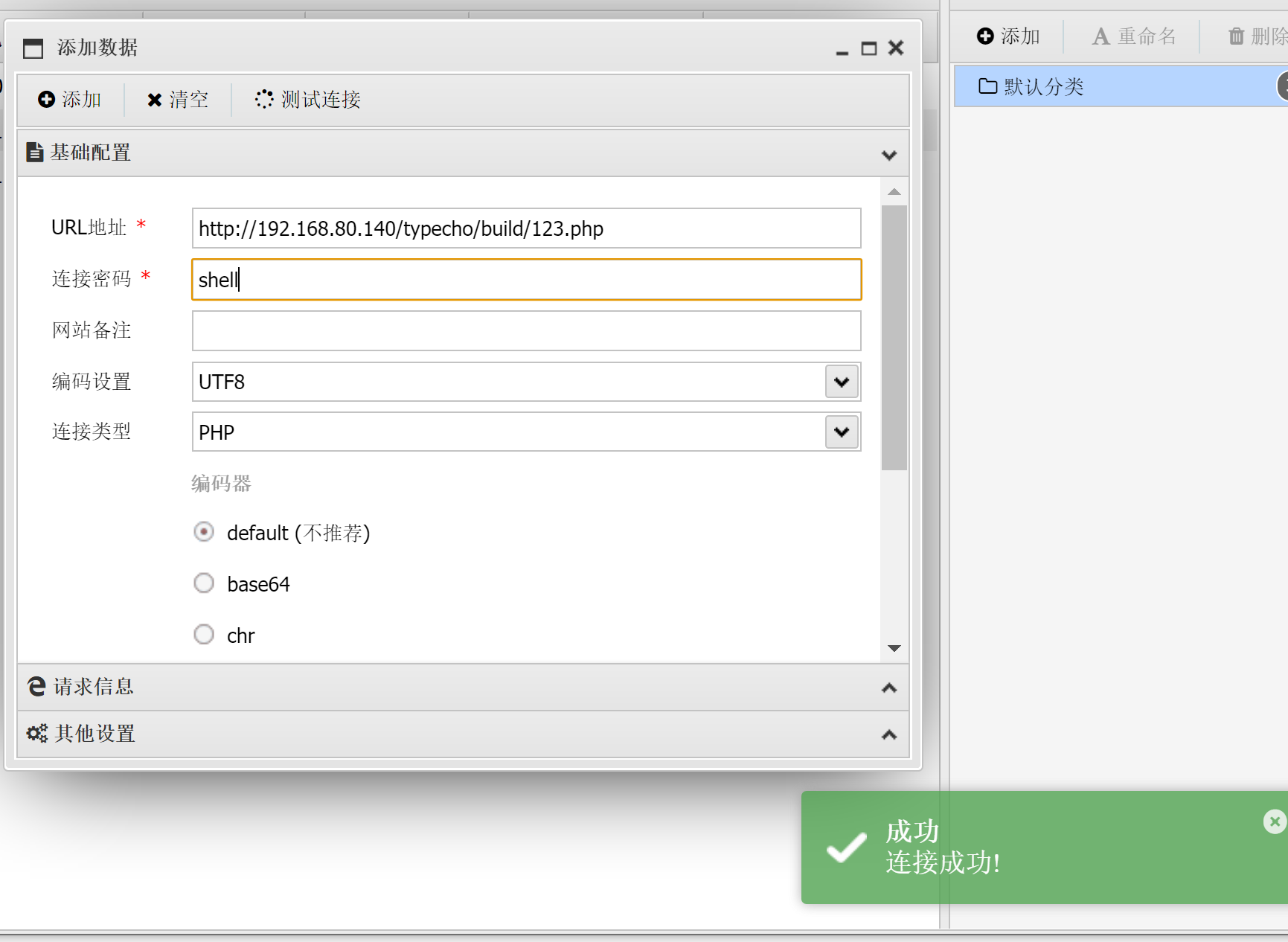Select the base64 encoder option
The image size is (1288, 942).
click(204, 583)
